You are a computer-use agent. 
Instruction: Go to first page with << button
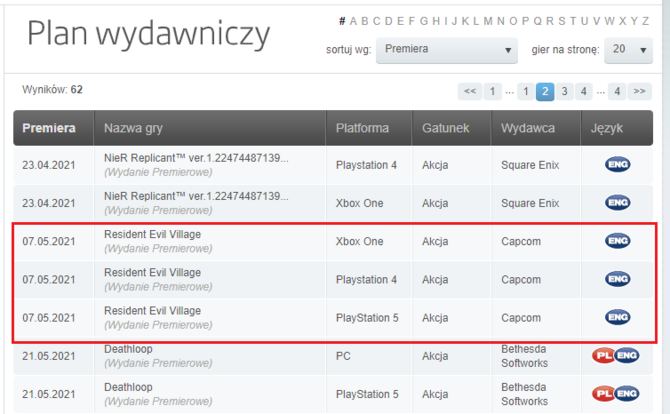click(470, 91)
